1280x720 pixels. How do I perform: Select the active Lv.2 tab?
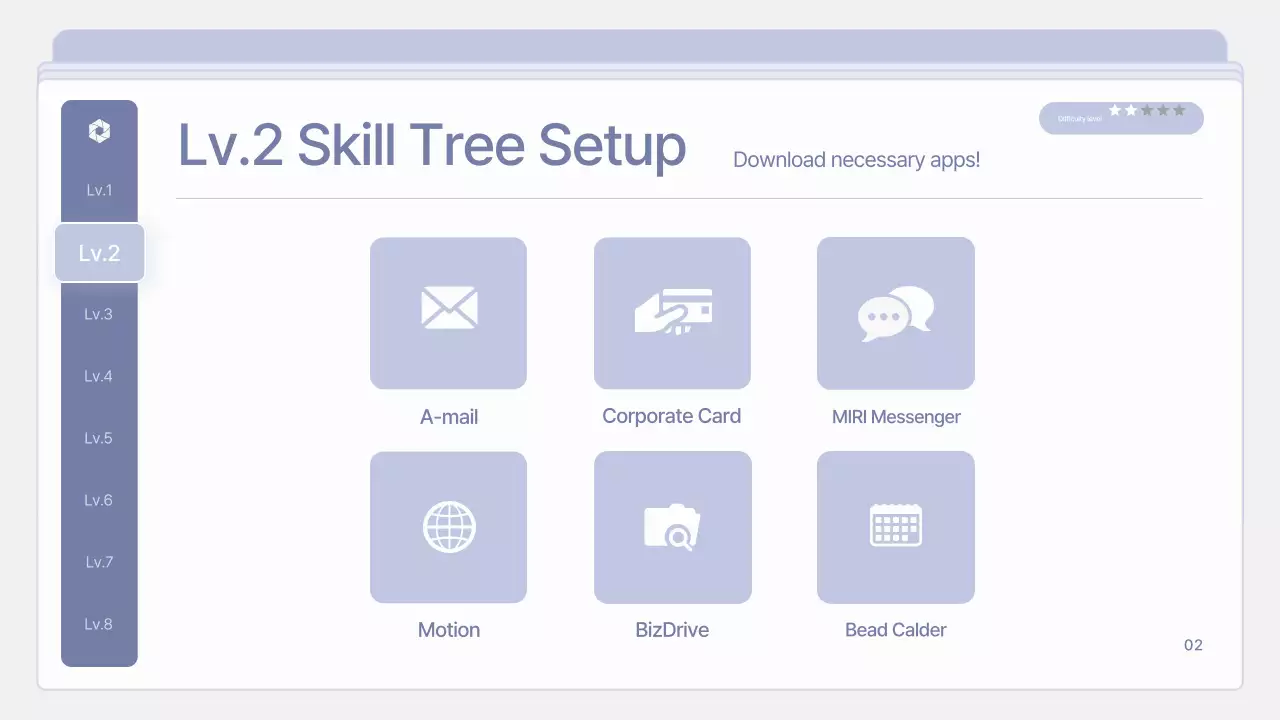pyautogui.click(x=99, y=252)
